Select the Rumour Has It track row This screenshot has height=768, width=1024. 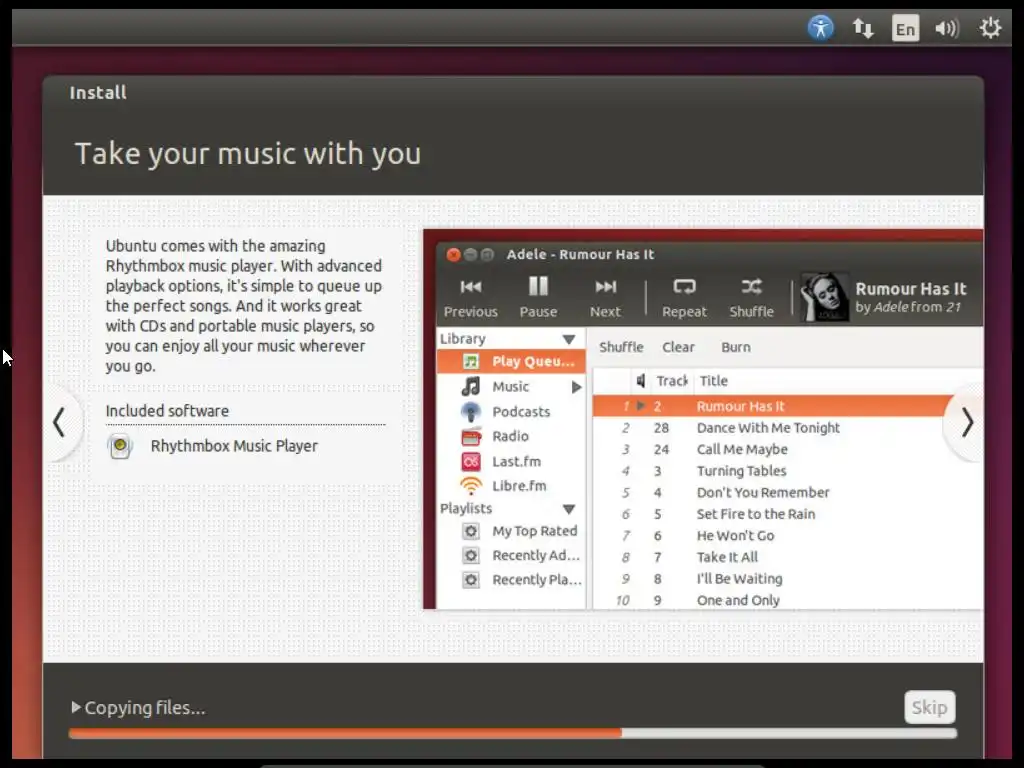pos(788,406)
